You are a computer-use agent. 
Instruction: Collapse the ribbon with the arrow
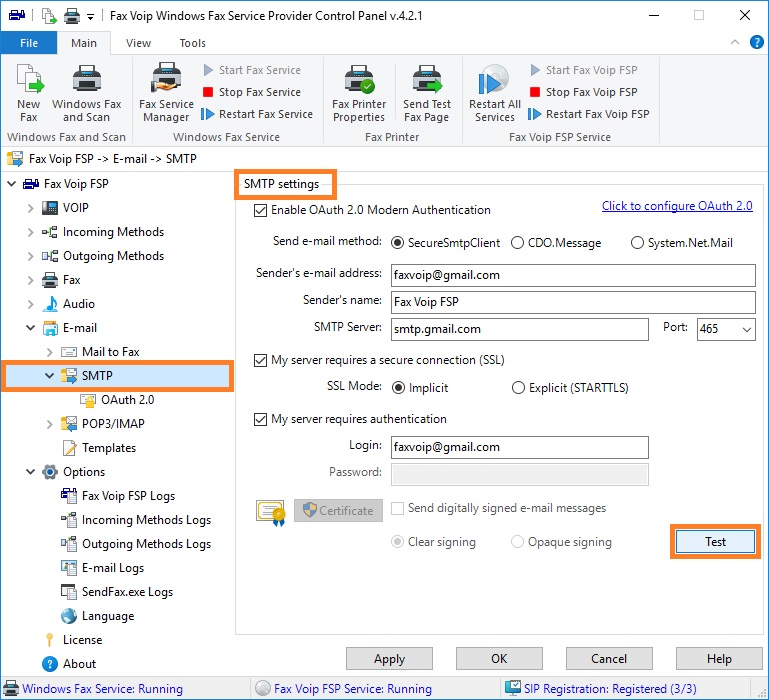(735, 42)
